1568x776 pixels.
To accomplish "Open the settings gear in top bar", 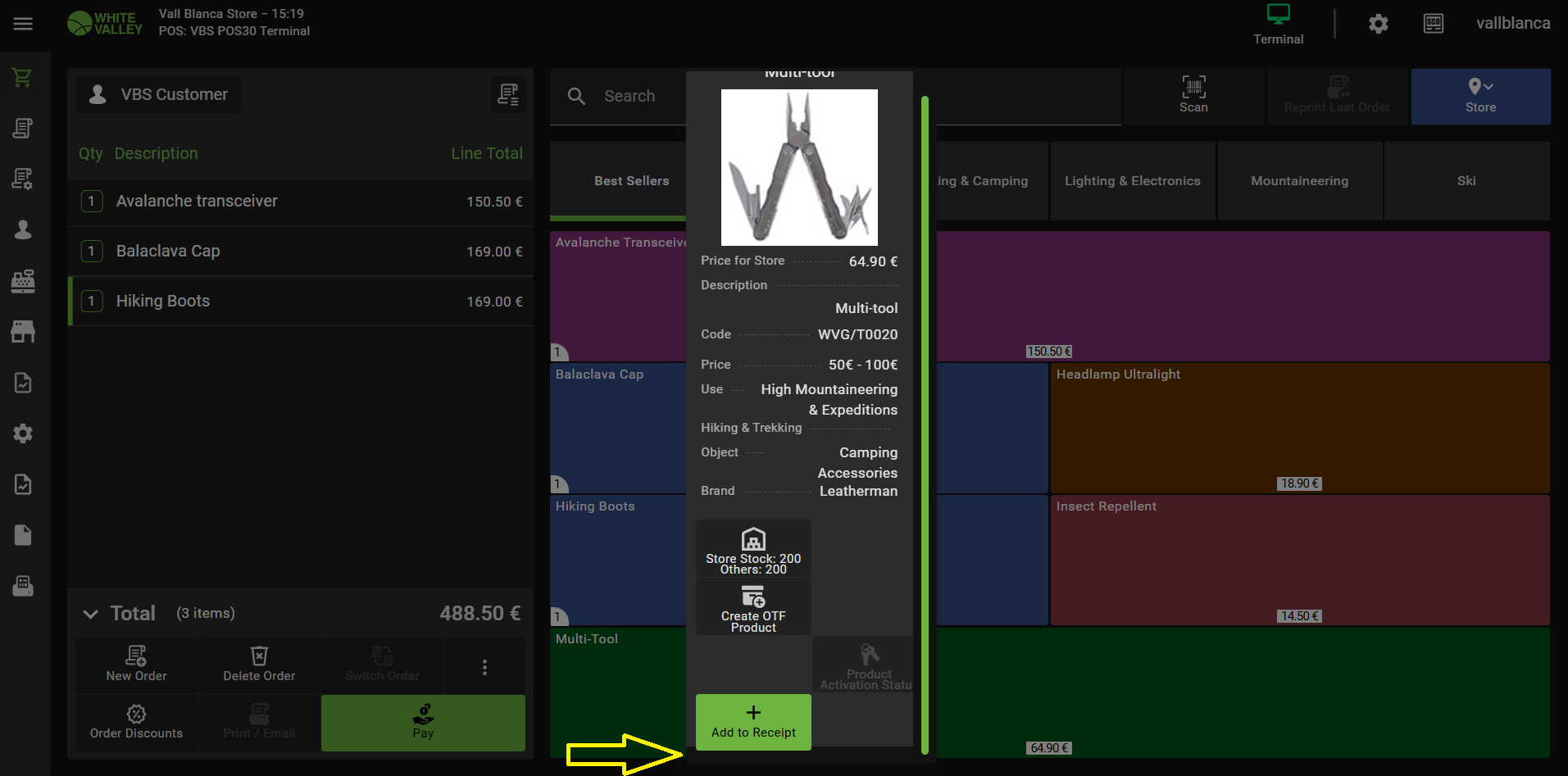I will [1378, 24].
